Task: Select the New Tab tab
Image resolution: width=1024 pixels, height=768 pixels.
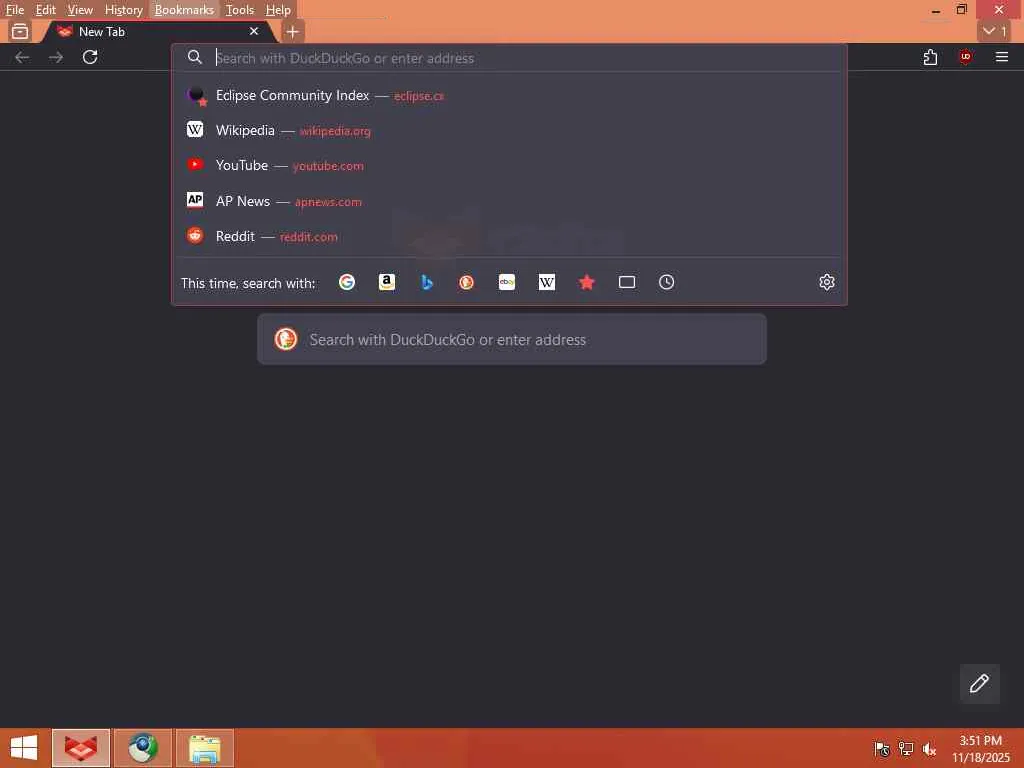Action: (157, 31)
